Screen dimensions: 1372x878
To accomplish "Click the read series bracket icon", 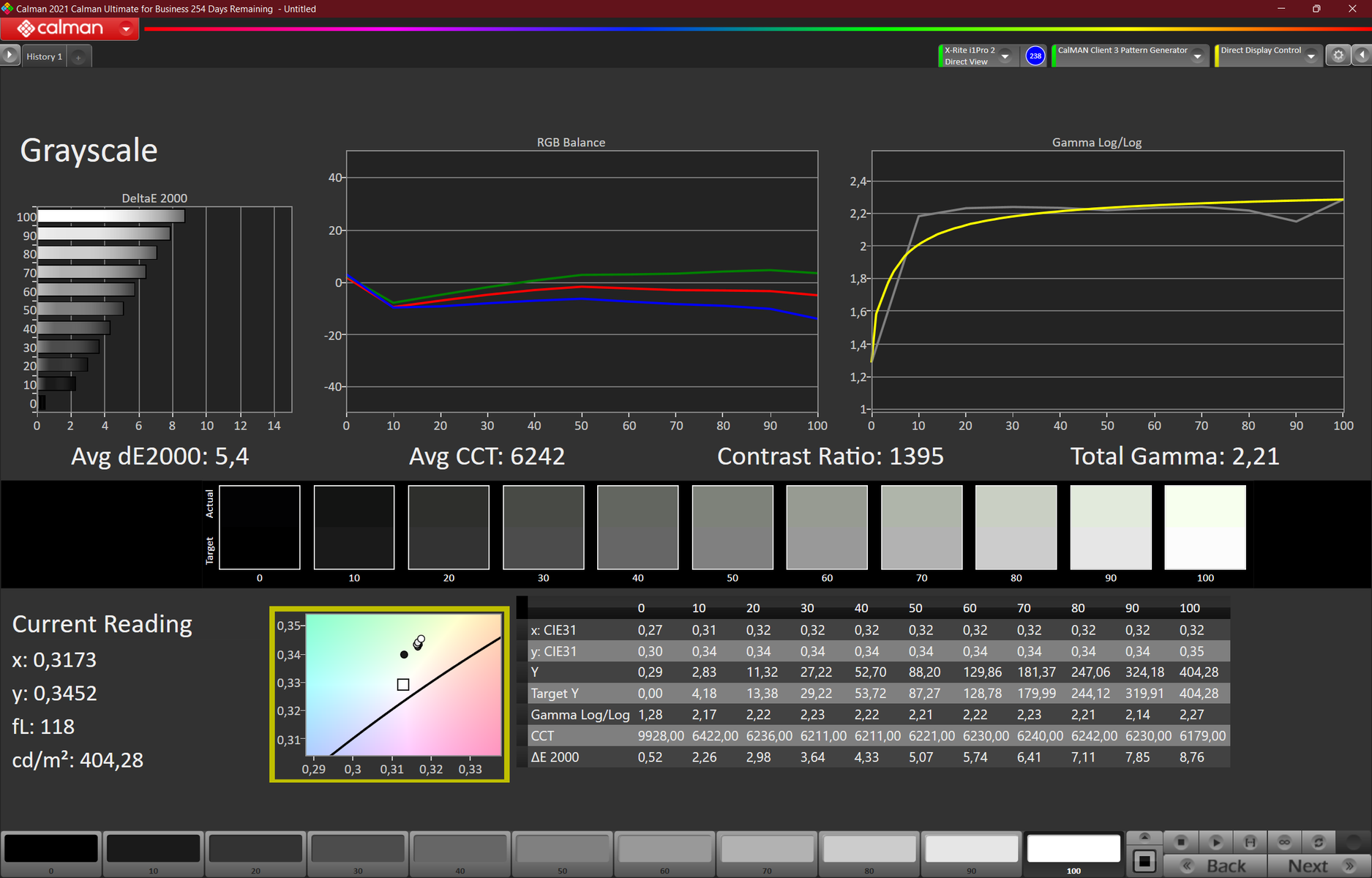I will [x=1250, y=842].
